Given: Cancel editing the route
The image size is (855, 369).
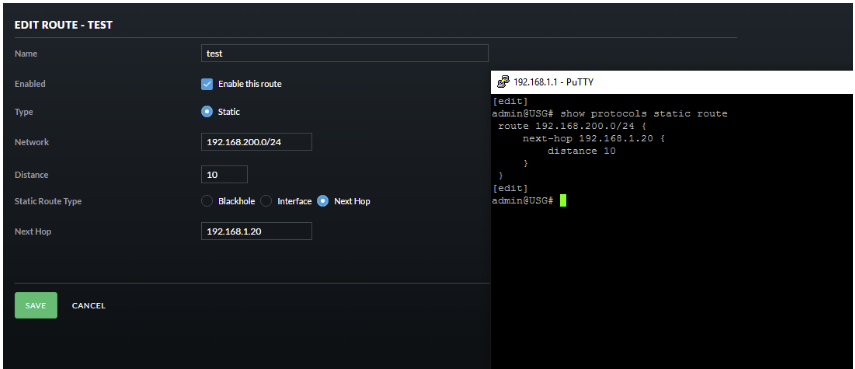Looking at the screenshot, I should 88,306.
